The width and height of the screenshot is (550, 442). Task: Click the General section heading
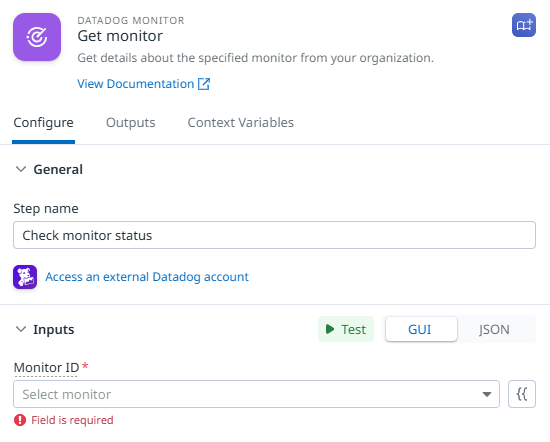pyautogui.click(x=58, y=169)
